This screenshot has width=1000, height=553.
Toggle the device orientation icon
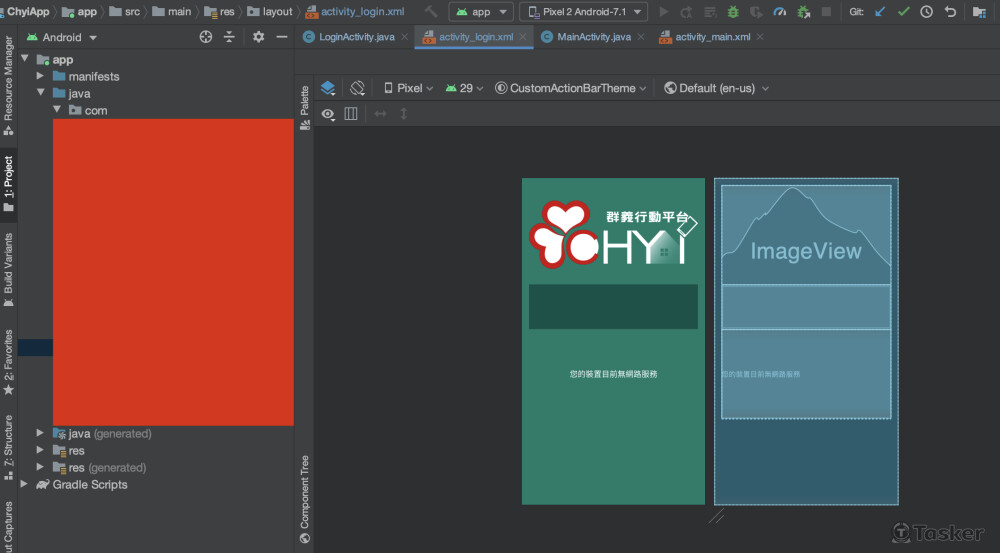357,88
